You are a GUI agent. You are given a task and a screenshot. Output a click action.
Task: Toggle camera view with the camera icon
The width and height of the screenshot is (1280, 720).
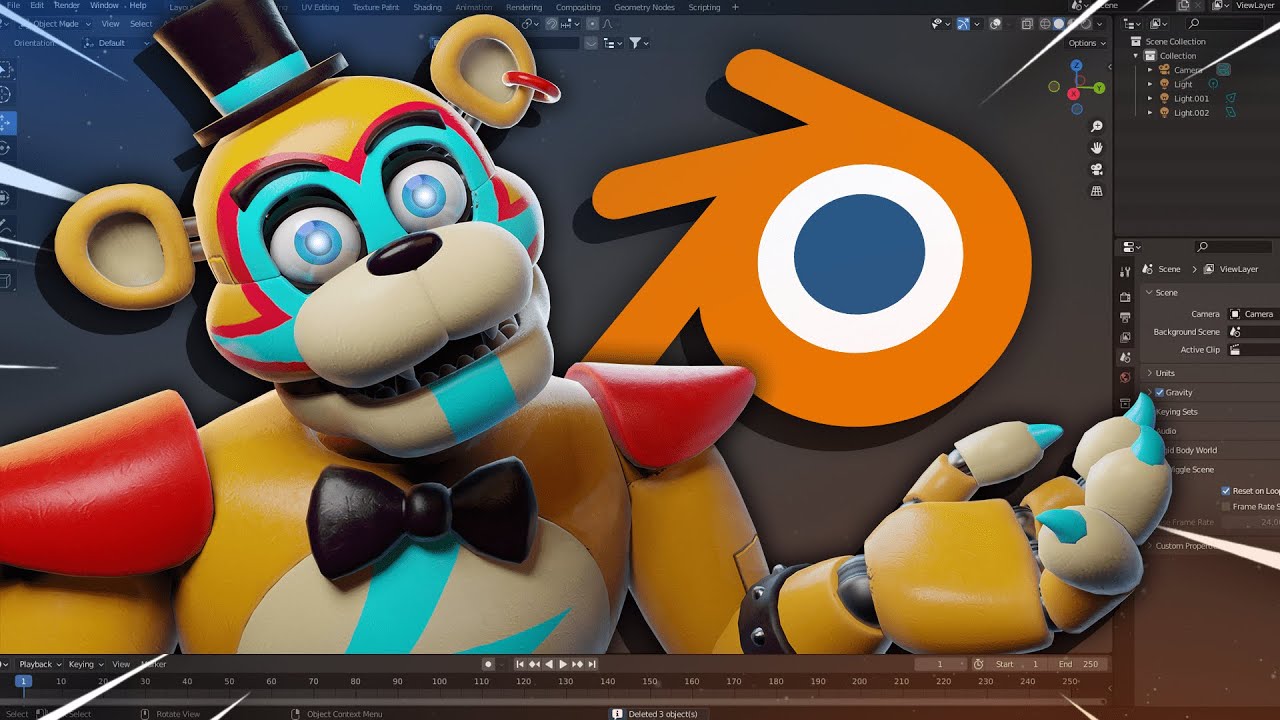tap(1096, 169)
